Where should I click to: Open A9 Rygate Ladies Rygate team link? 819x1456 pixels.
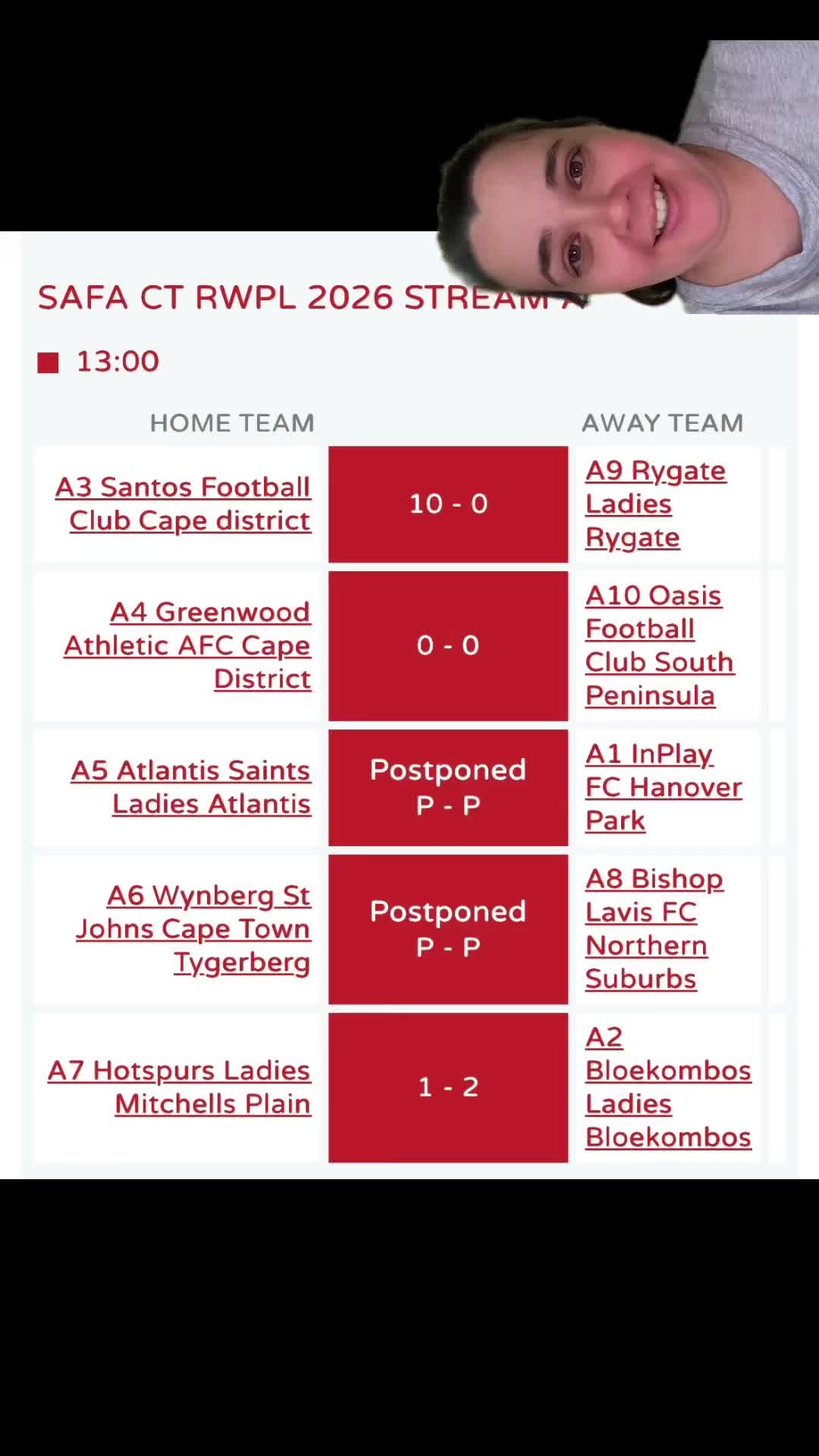656,504
